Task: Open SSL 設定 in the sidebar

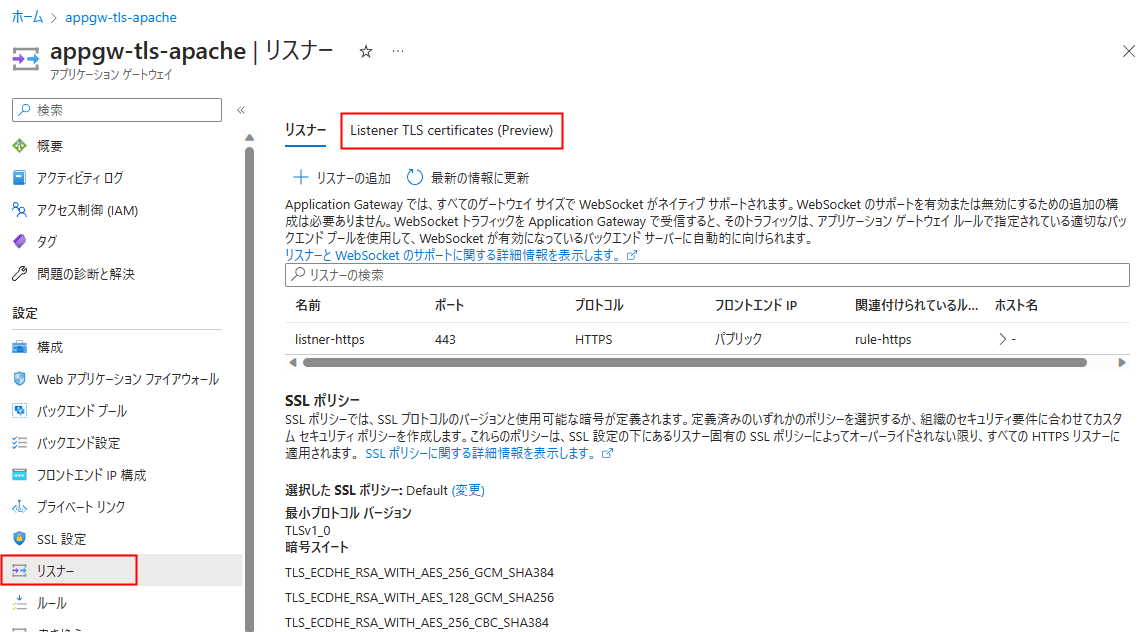Action: pos(61,539)
